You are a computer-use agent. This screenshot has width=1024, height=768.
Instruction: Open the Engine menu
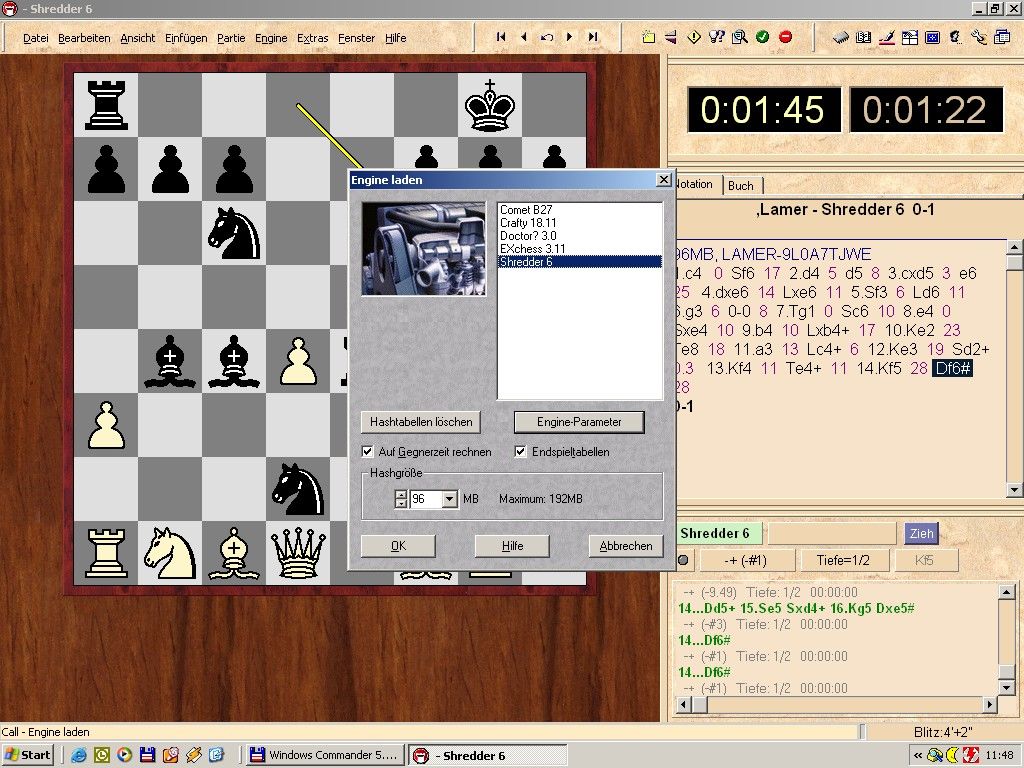271,38
